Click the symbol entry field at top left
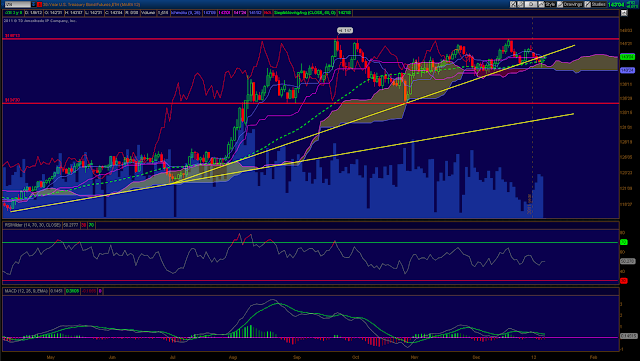 pos(18,4)
